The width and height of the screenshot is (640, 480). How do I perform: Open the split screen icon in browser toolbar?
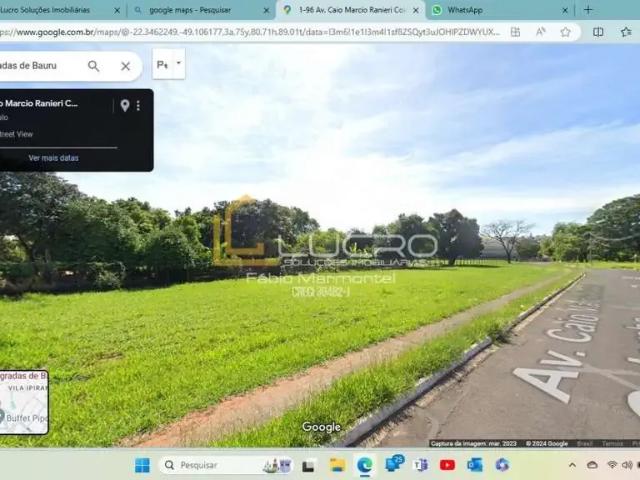[598, 32]
